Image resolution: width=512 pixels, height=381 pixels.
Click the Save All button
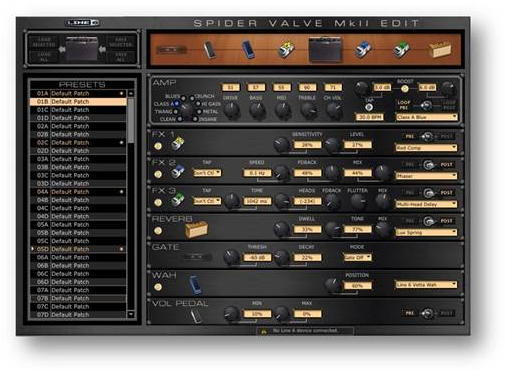click(x=121, y=57)
